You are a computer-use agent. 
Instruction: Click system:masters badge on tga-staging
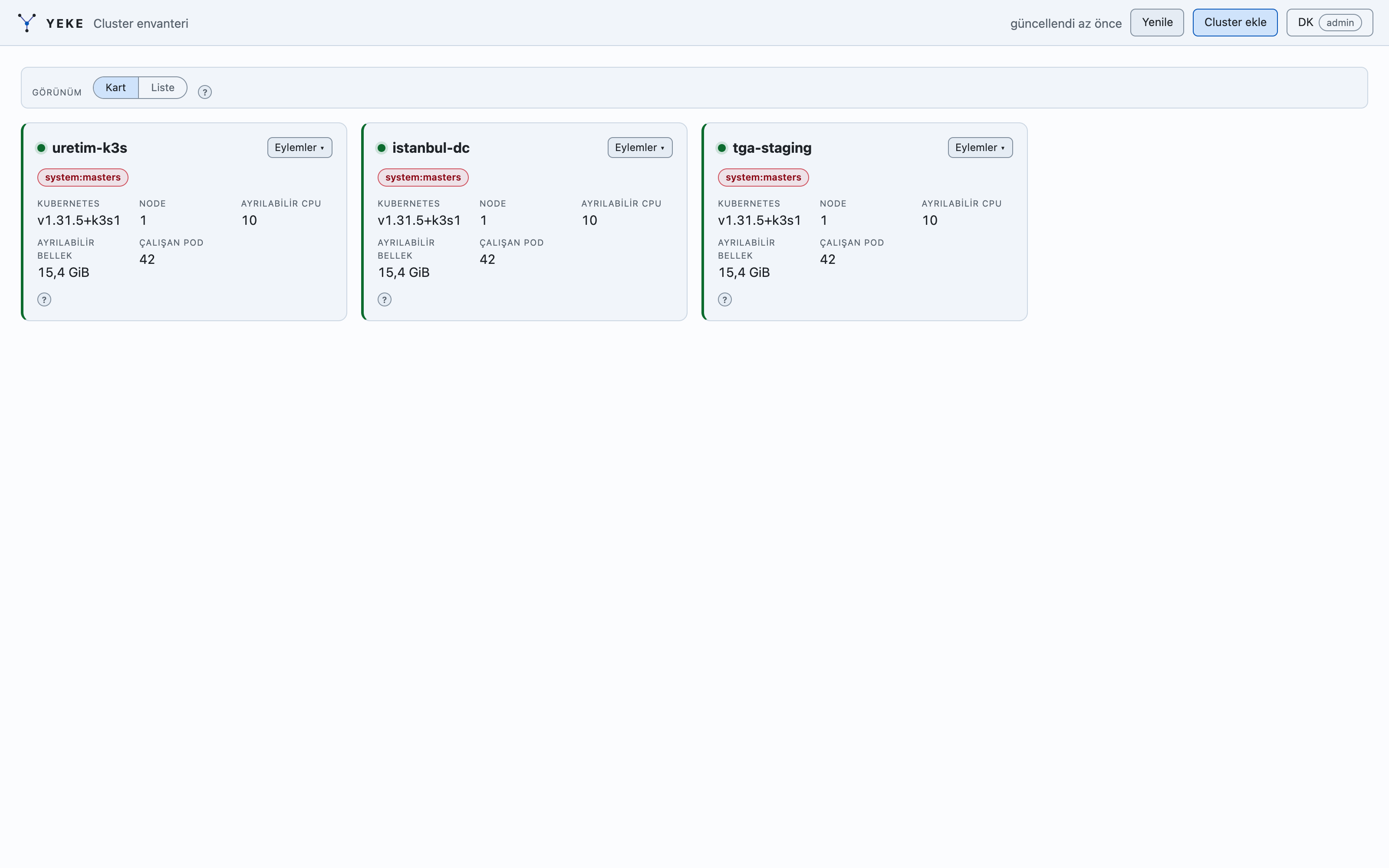[x=764, y=178]
